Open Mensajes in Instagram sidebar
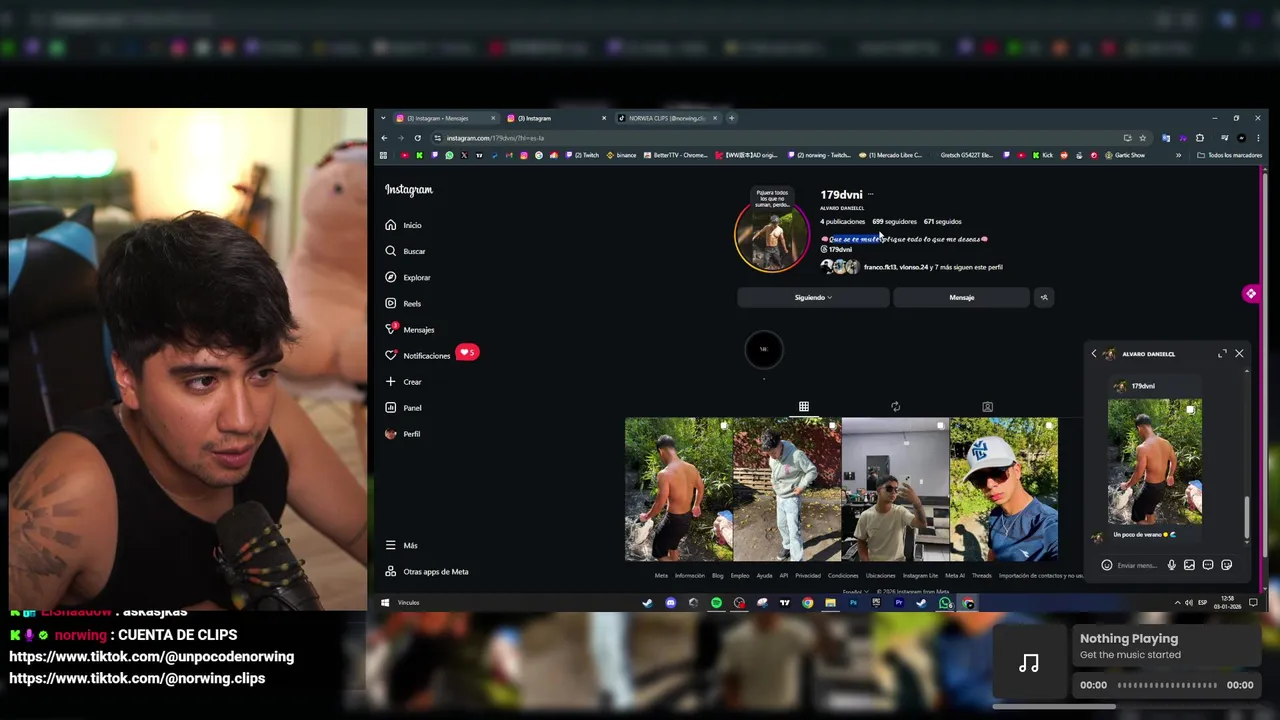This screenshot has height=720, width=1280. [x=410, y=329]
